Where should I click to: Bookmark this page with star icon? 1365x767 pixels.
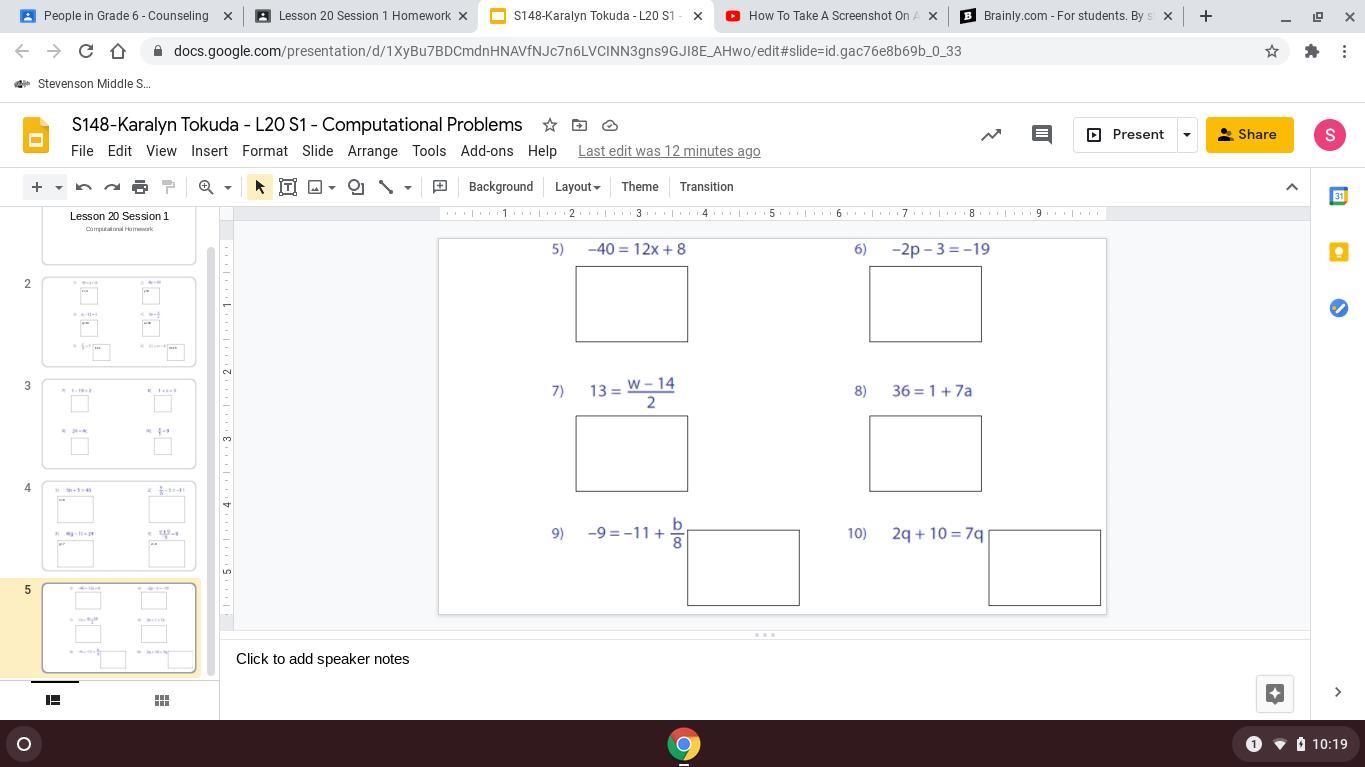click(x=1272, y=51)
